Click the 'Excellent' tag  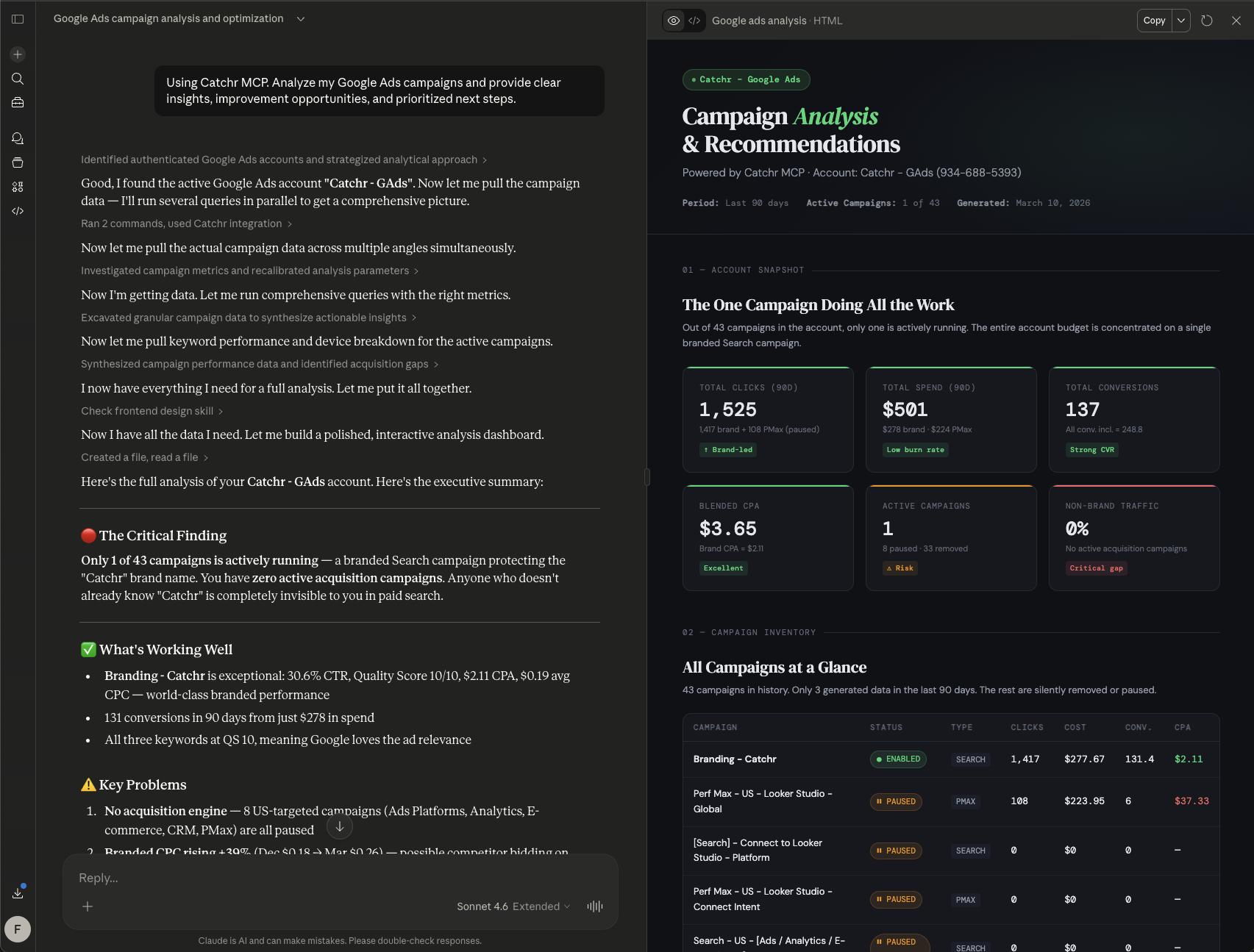(x=724, y=568)
